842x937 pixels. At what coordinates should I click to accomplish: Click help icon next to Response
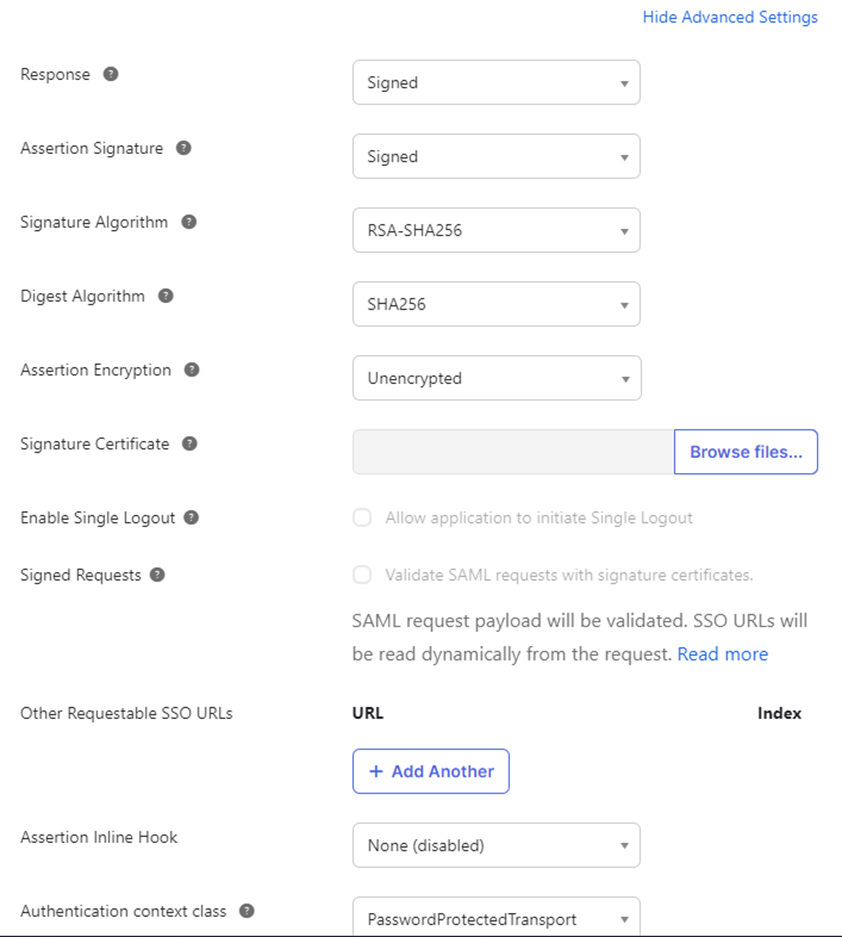point(111,74)
